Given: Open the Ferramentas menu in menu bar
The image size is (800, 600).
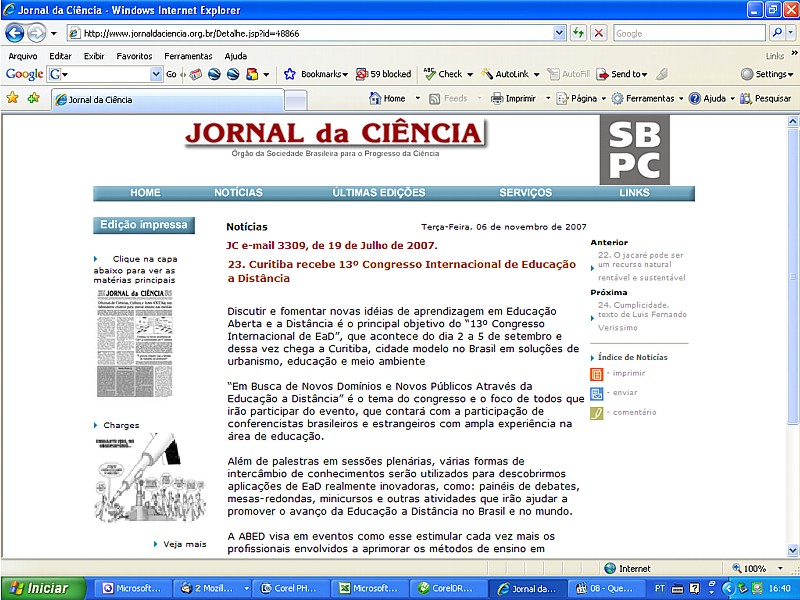Looking at the screenshot, I should tap(188, 56).
